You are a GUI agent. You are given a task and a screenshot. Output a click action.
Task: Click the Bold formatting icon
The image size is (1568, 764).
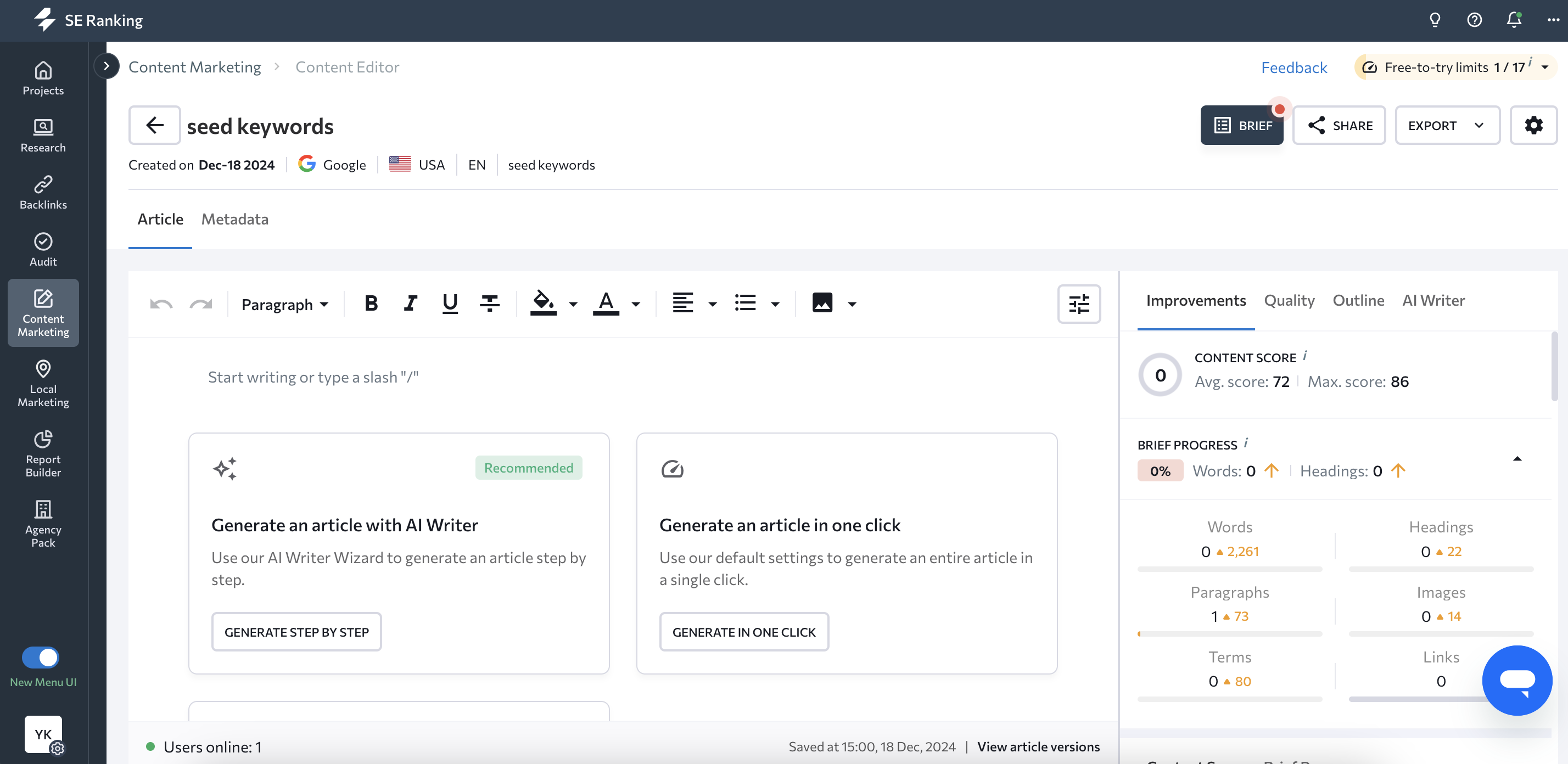pos(371,303)
